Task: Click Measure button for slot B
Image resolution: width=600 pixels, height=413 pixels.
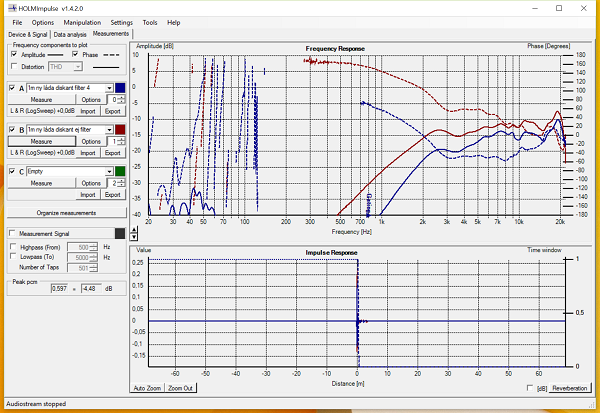Action: point(41,141)
